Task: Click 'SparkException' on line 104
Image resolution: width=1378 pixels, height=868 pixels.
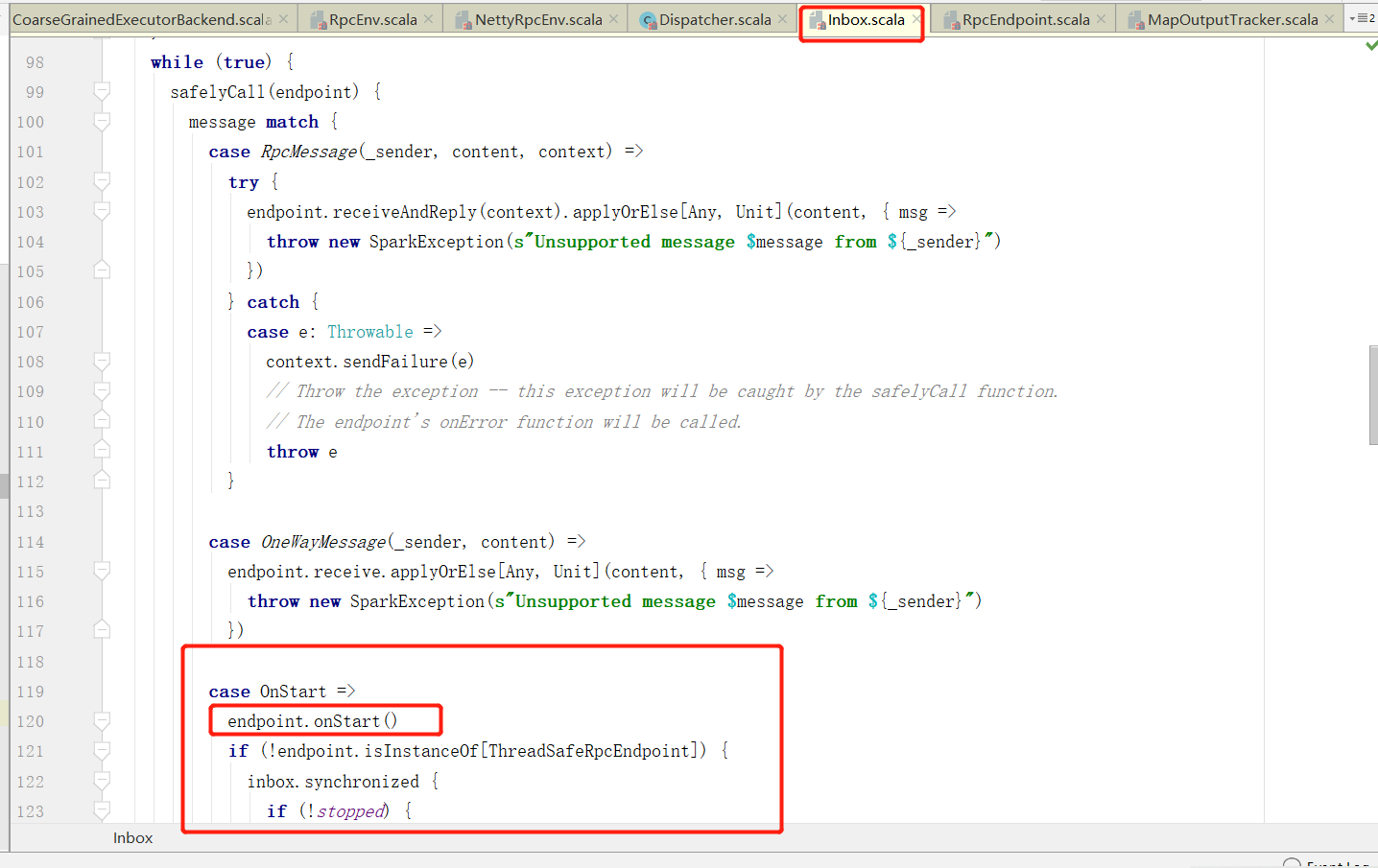Action: coord(436,242)
